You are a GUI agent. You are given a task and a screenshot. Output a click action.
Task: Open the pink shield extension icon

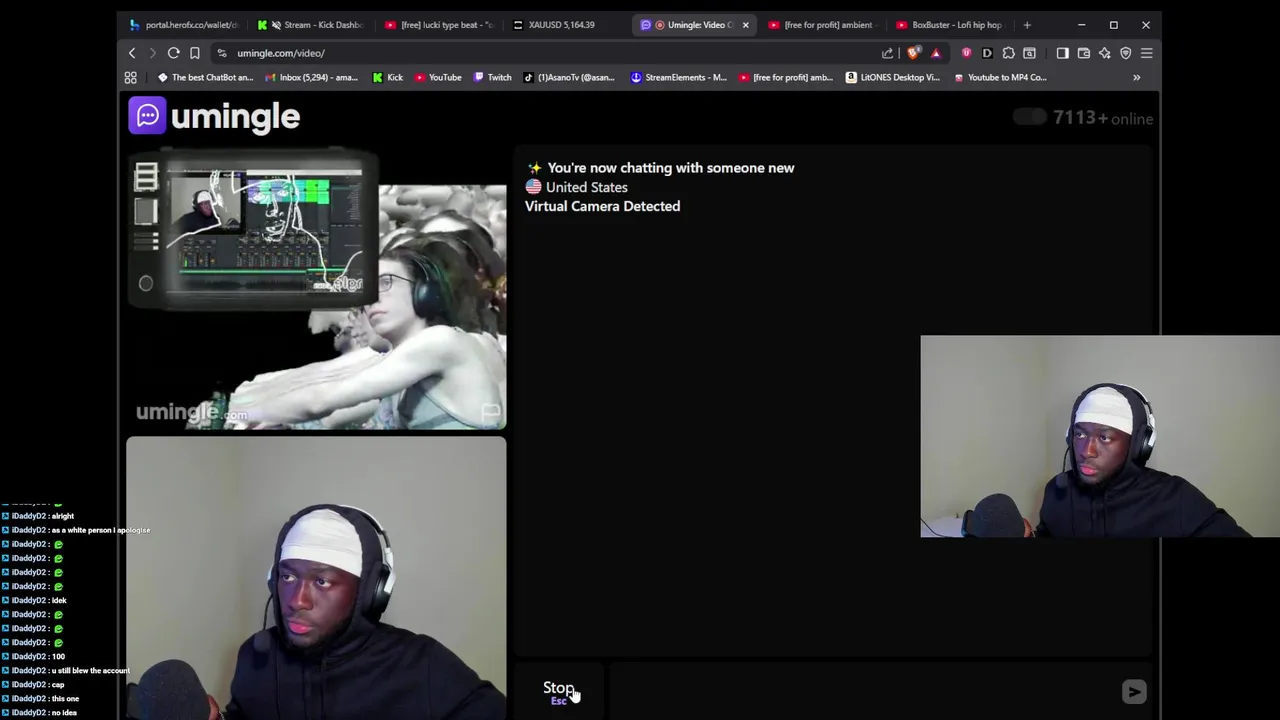tap(966, 53)
